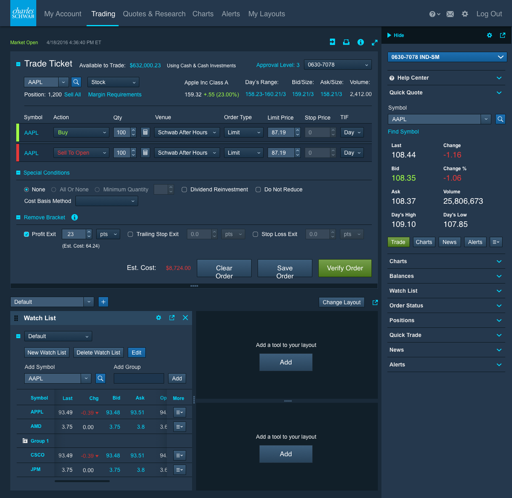Click the info icon above Trade Ticket

[360, 42]
